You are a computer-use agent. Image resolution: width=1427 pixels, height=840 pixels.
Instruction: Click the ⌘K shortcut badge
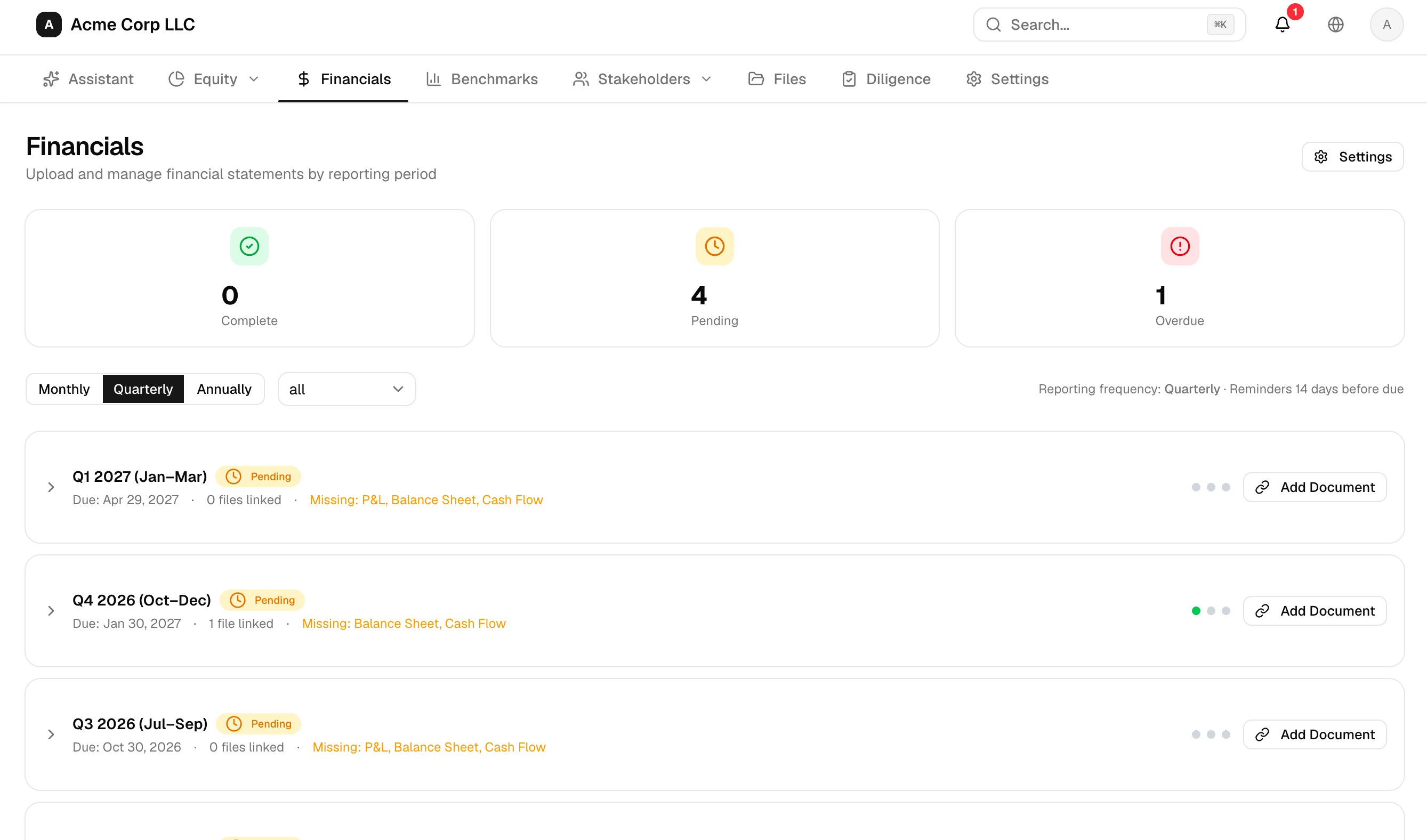pyautogui.click(x=1220, y=25)
